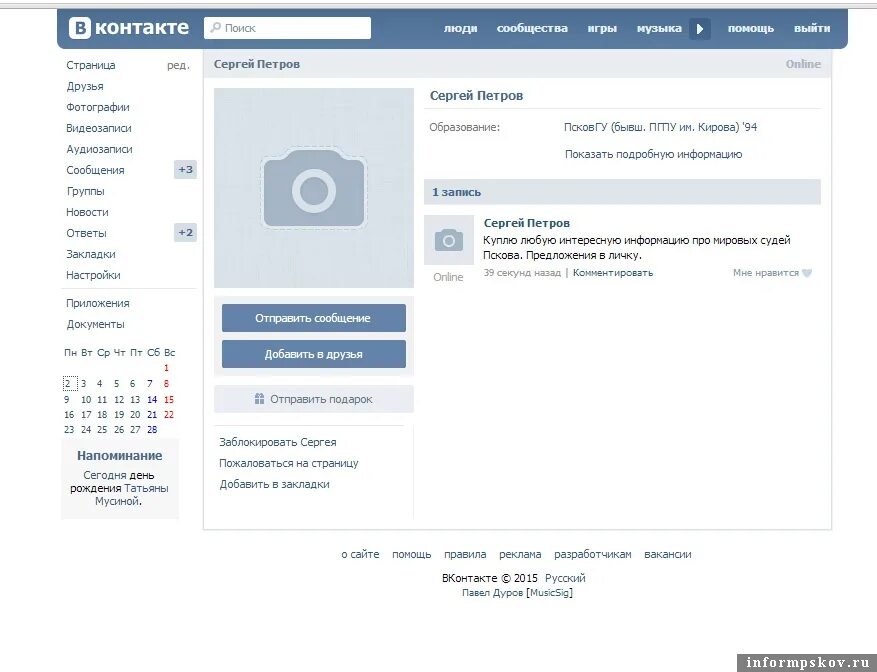Open разработчикам in the footer
This screenshot has height=672, width=877.
(593, 554)
